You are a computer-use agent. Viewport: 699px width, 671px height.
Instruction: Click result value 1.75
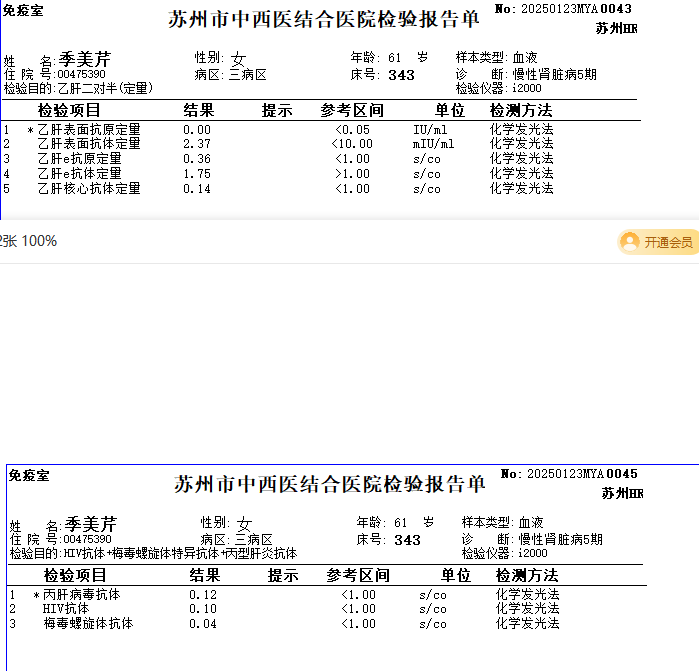(x=197, y=174)
